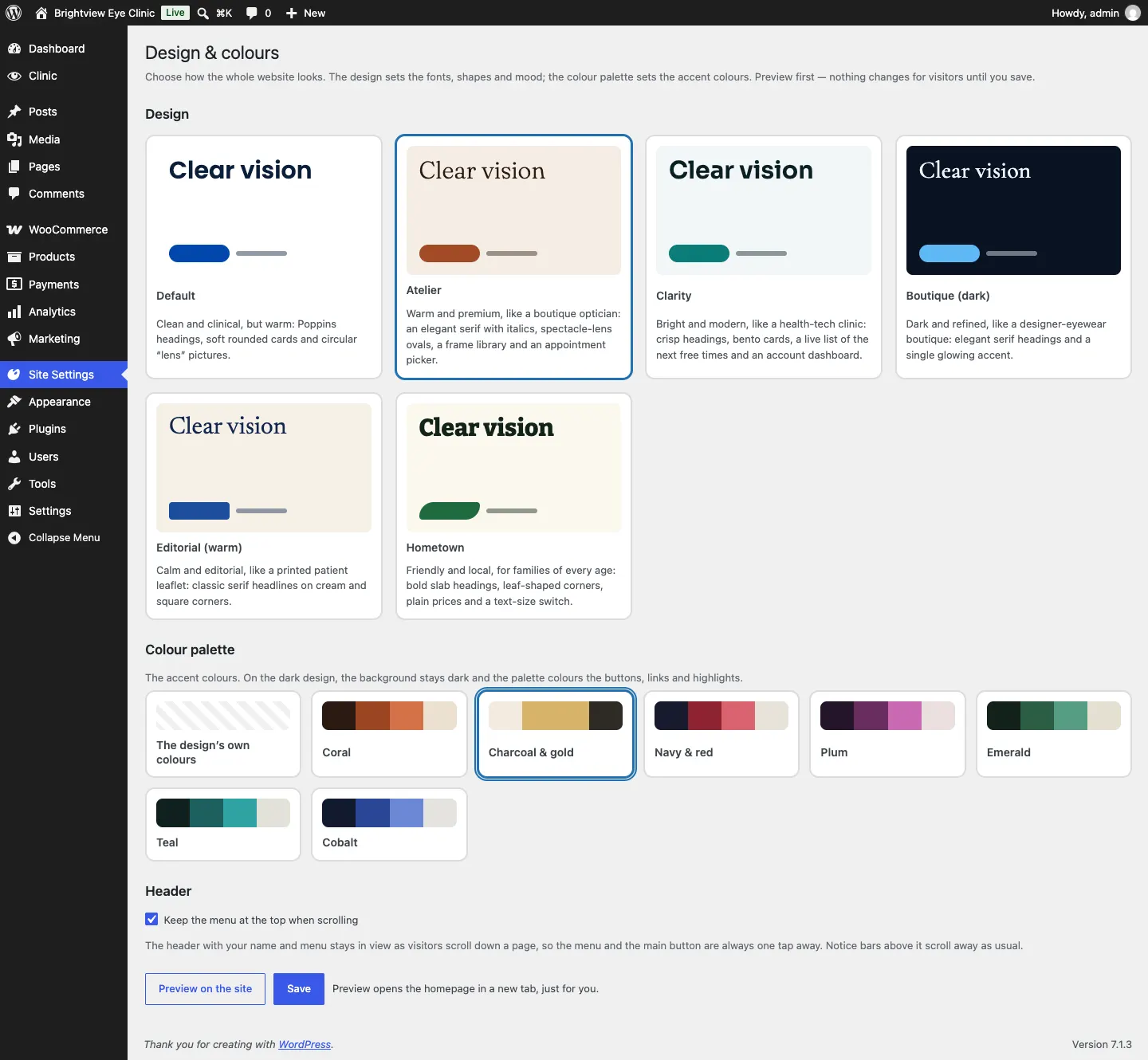Click the Clinic eye icon
This screenshot has width=1148, height=1060.
(x=14, y=76)
